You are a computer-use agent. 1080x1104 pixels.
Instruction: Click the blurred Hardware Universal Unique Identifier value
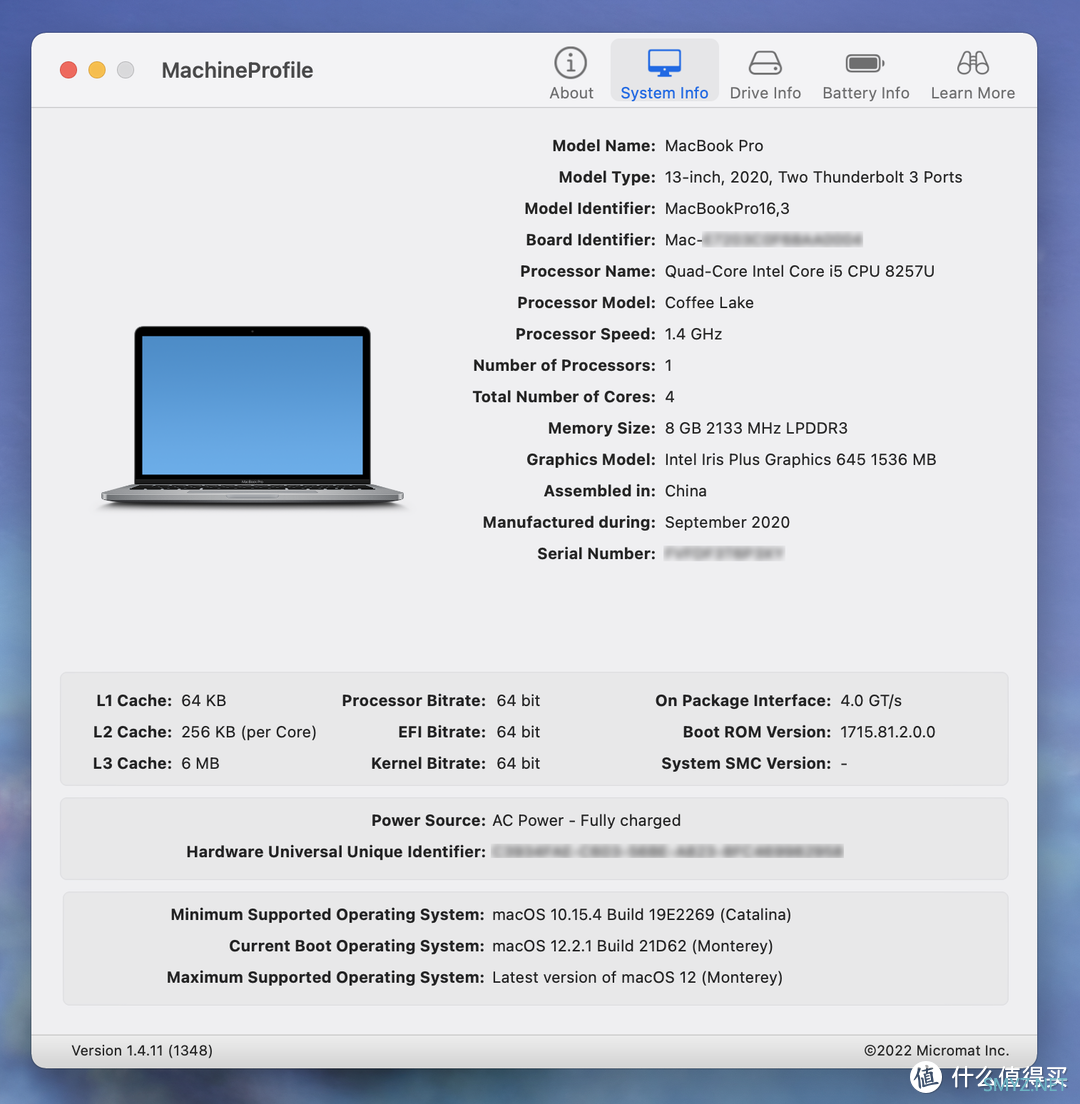(x=667, y=852)
